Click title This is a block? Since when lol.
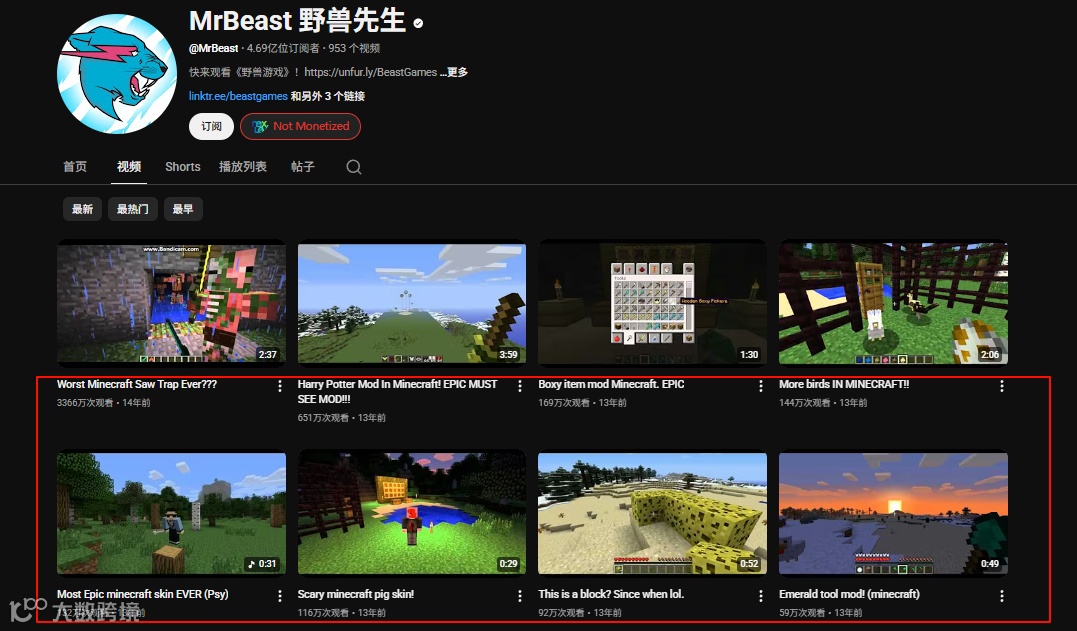Image resolution: width=1077 pixels, height=631 pixels. (611, 594)
